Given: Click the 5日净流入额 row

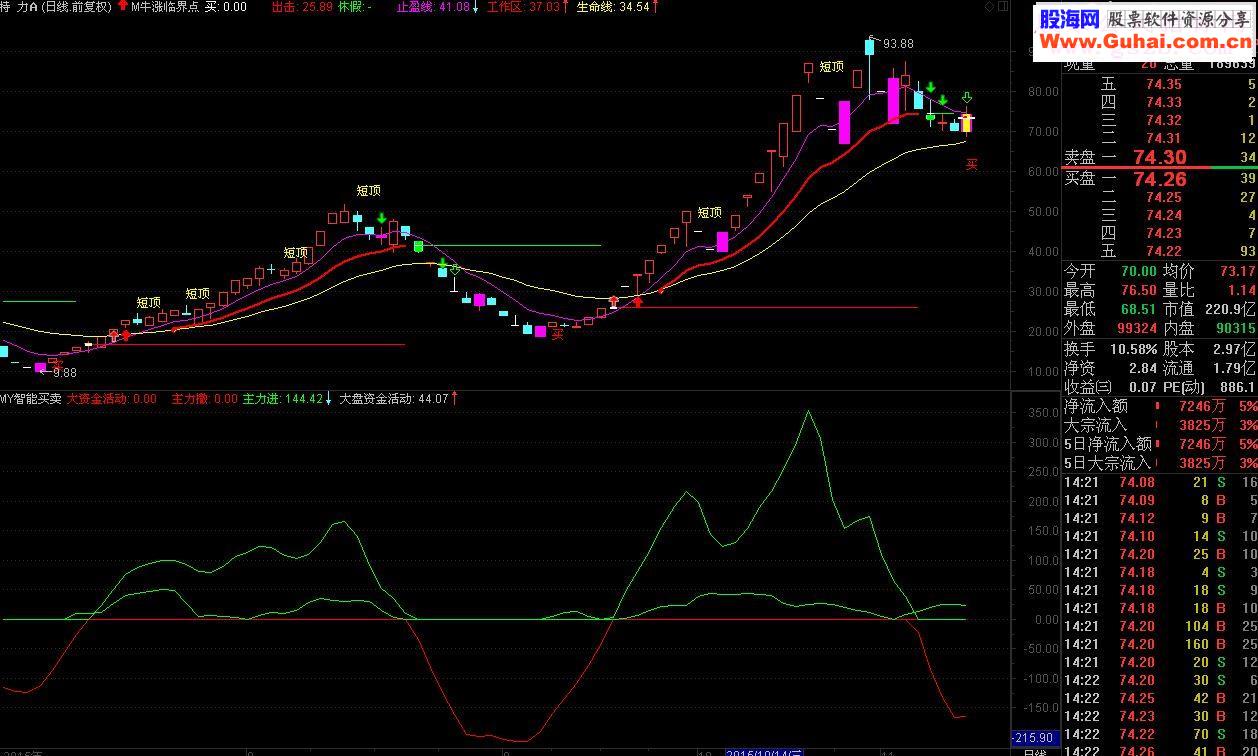Looking at the screenshot, I should tap(1160, 444).
